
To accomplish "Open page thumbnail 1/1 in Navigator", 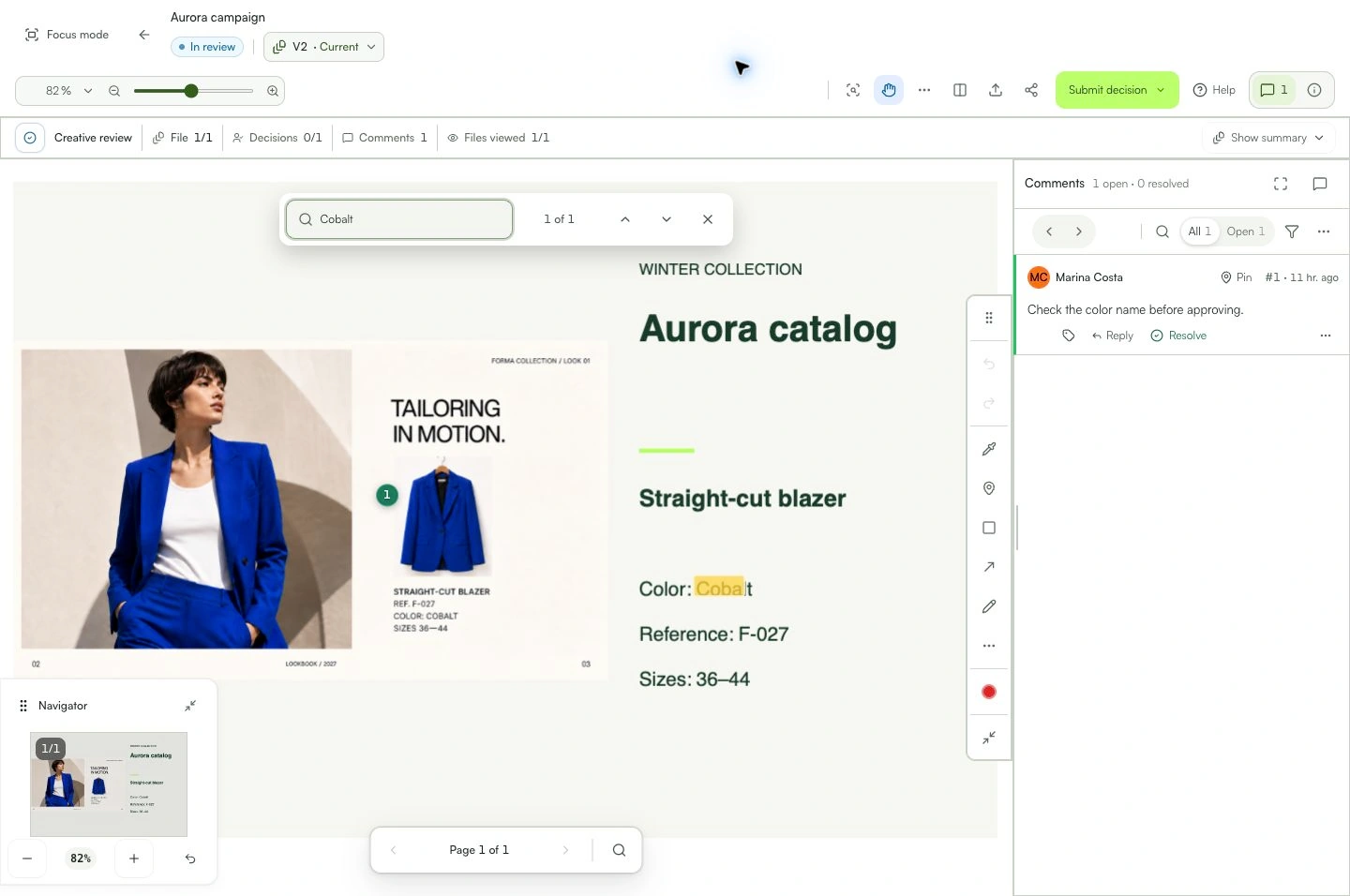I will coord(109,784).
